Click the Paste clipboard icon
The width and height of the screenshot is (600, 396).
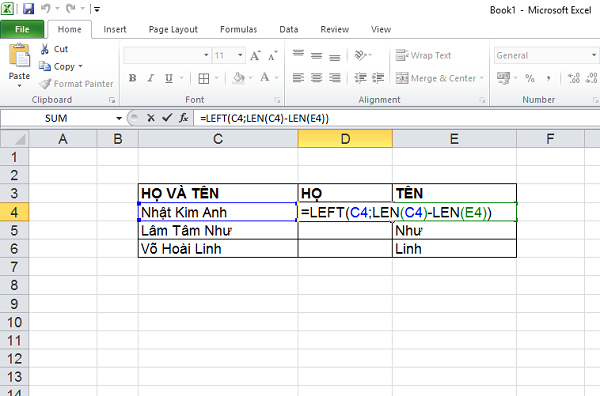(x=19, y=56)
